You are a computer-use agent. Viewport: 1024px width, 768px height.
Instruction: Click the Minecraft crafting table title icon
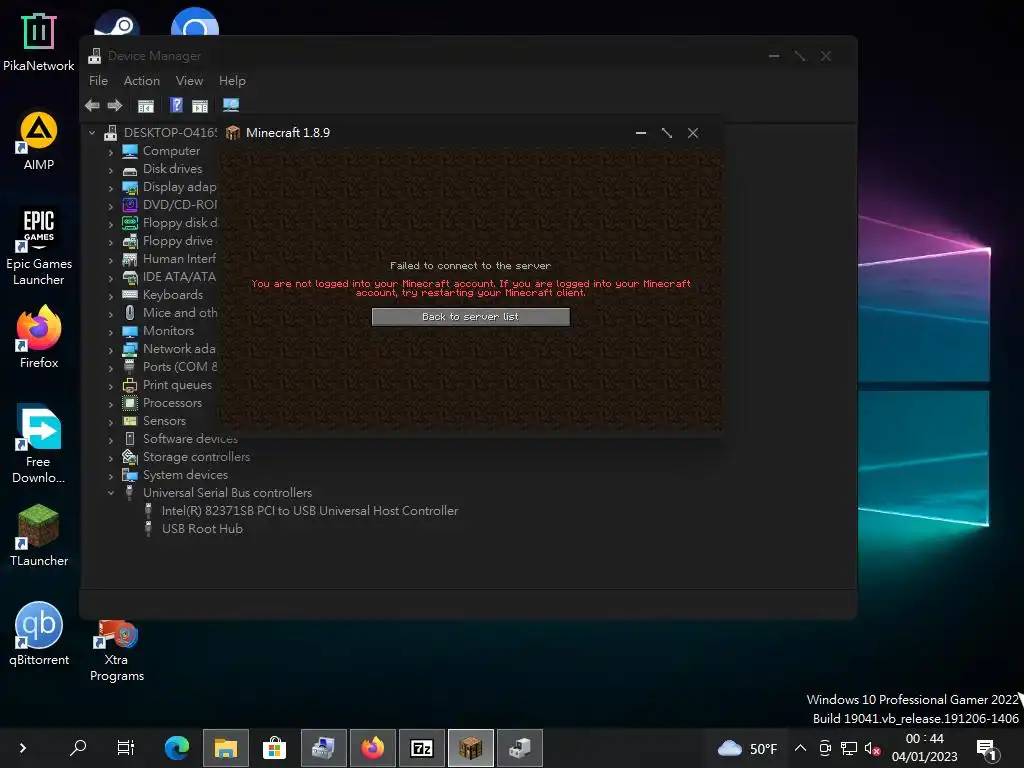pos(232,133)
